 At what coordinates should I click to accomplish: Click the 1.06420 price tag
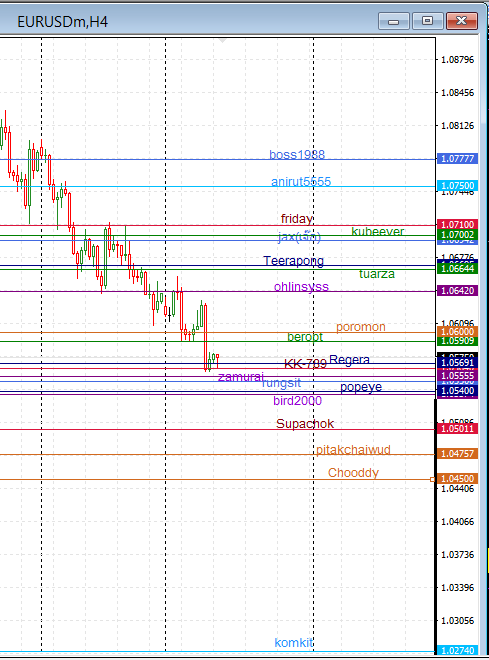457,290
